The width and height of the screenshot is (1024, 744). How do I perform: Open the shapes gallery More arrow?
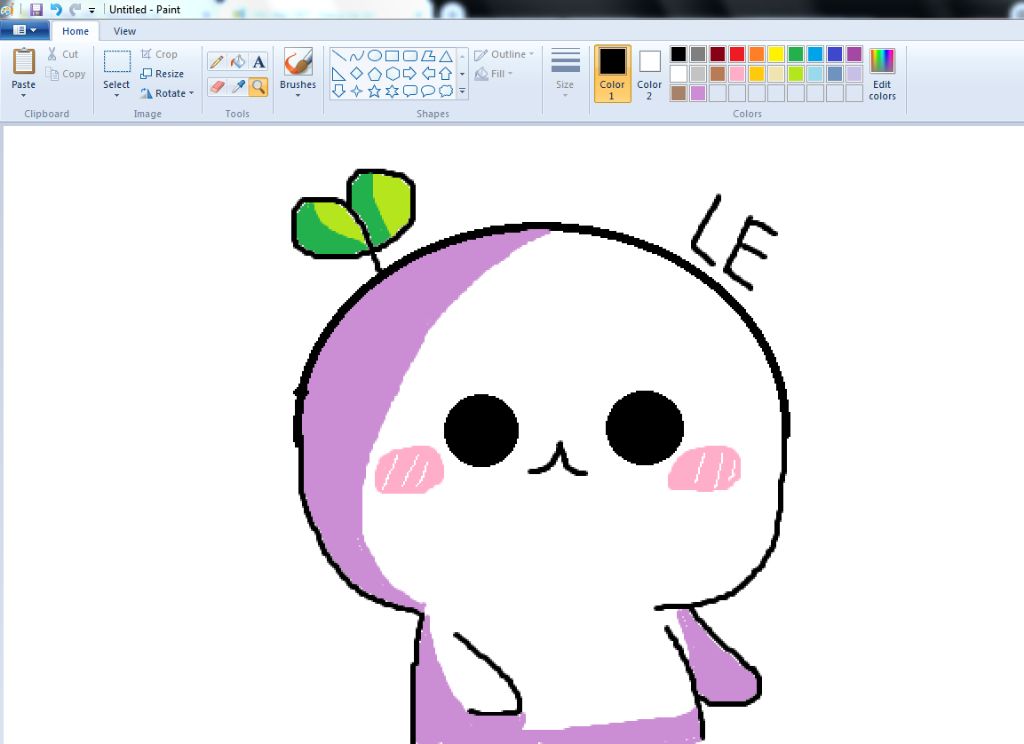tap(462, 91)
